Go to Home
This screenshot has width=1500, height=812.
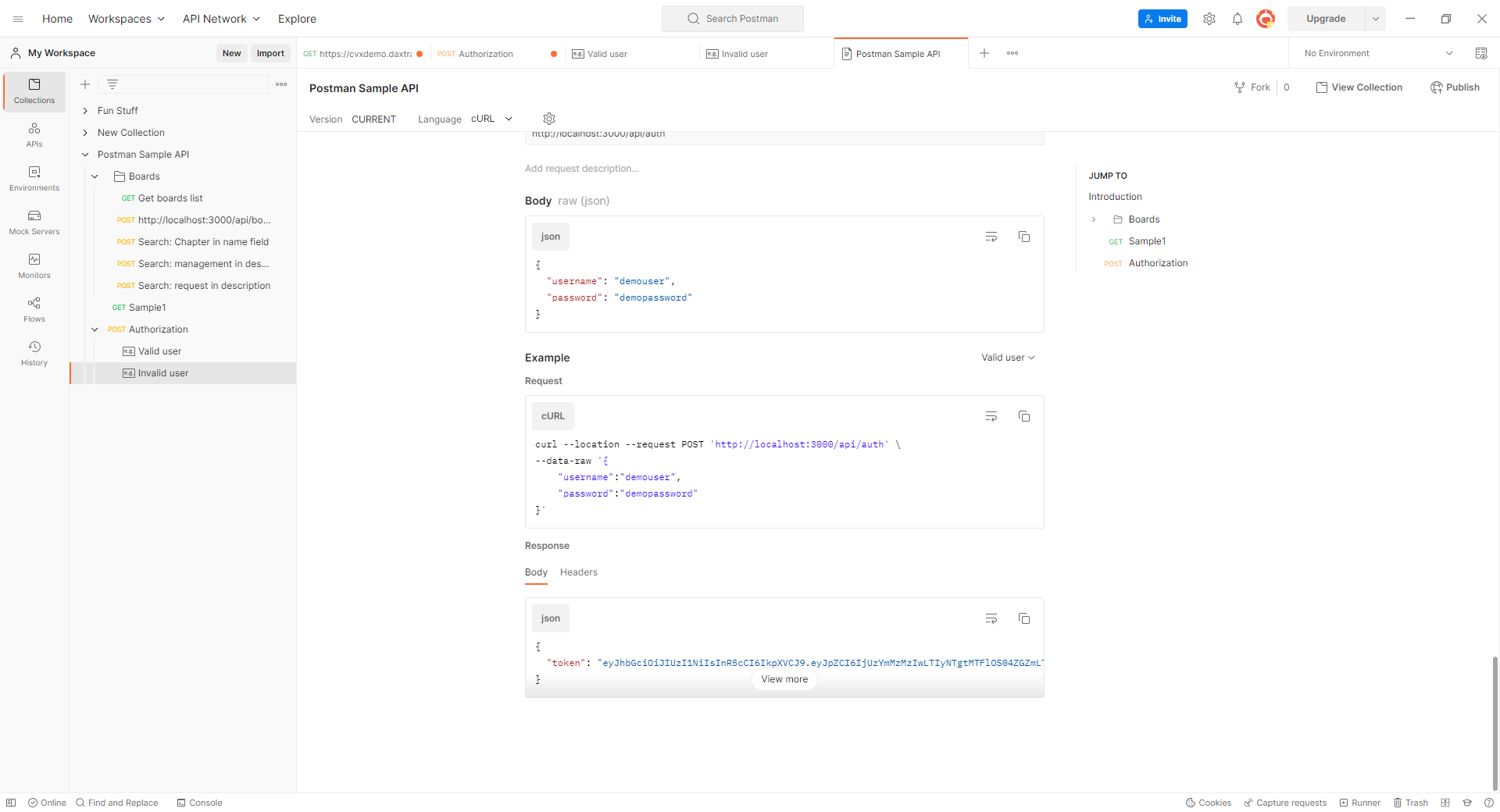57,19
